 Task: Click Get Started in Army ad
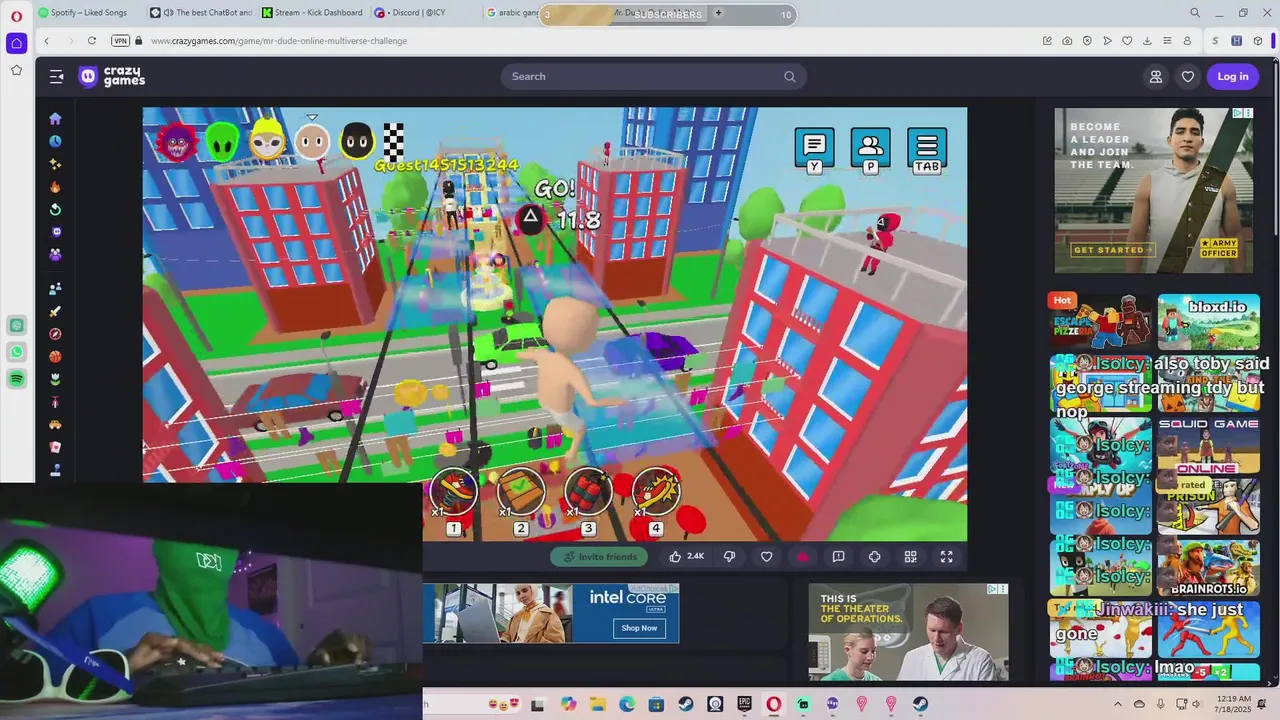(1112, 250)
